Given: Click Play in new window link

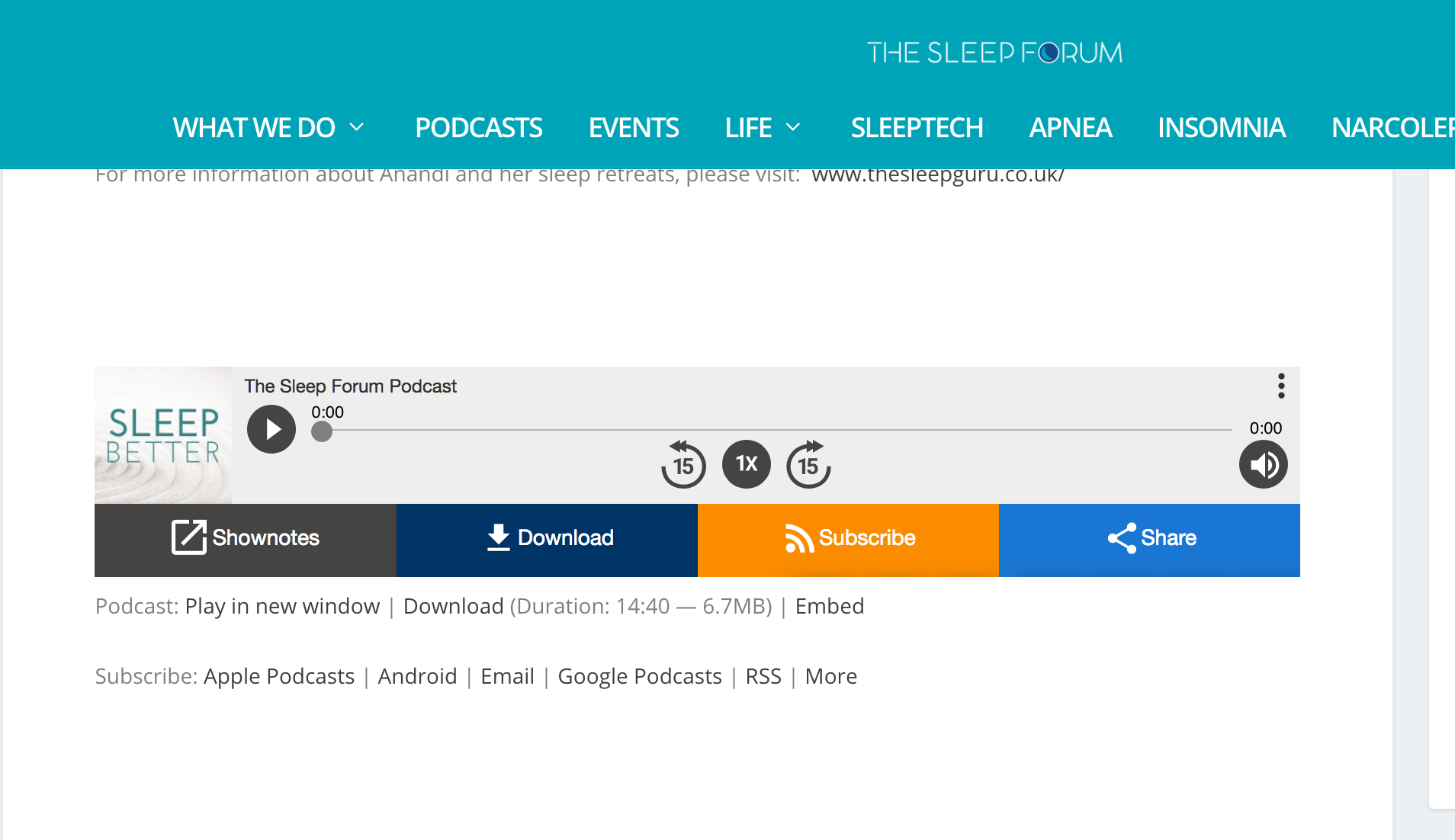Looking at the screenshot, I should point(282,606).
